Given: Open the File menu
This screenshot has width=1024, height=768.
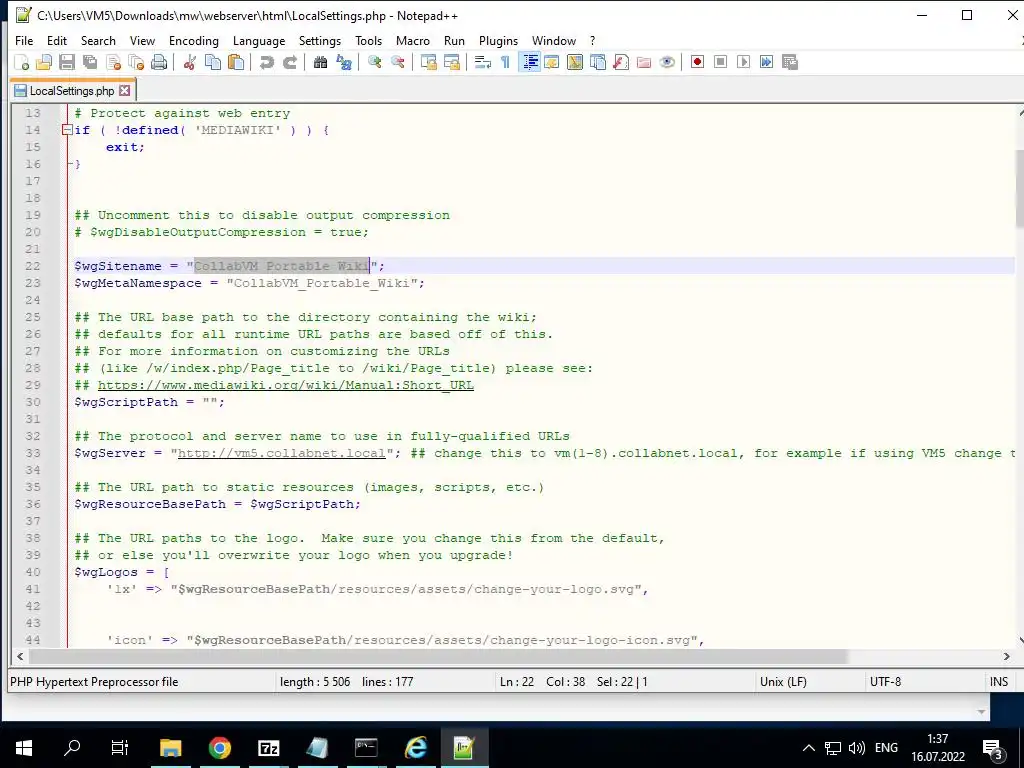Looking at the screenshot, I should click(x=24, y=40).
